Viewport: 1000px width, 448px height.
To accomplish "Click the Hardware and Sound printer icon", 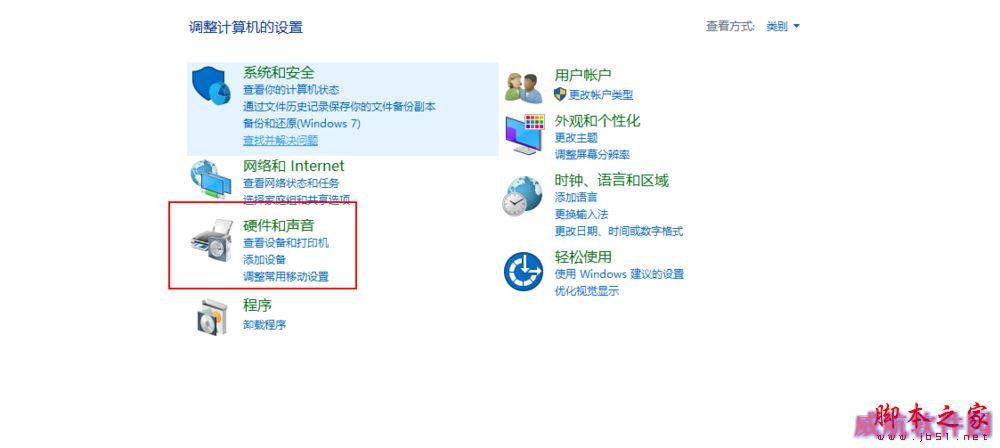I will [212, 240].
